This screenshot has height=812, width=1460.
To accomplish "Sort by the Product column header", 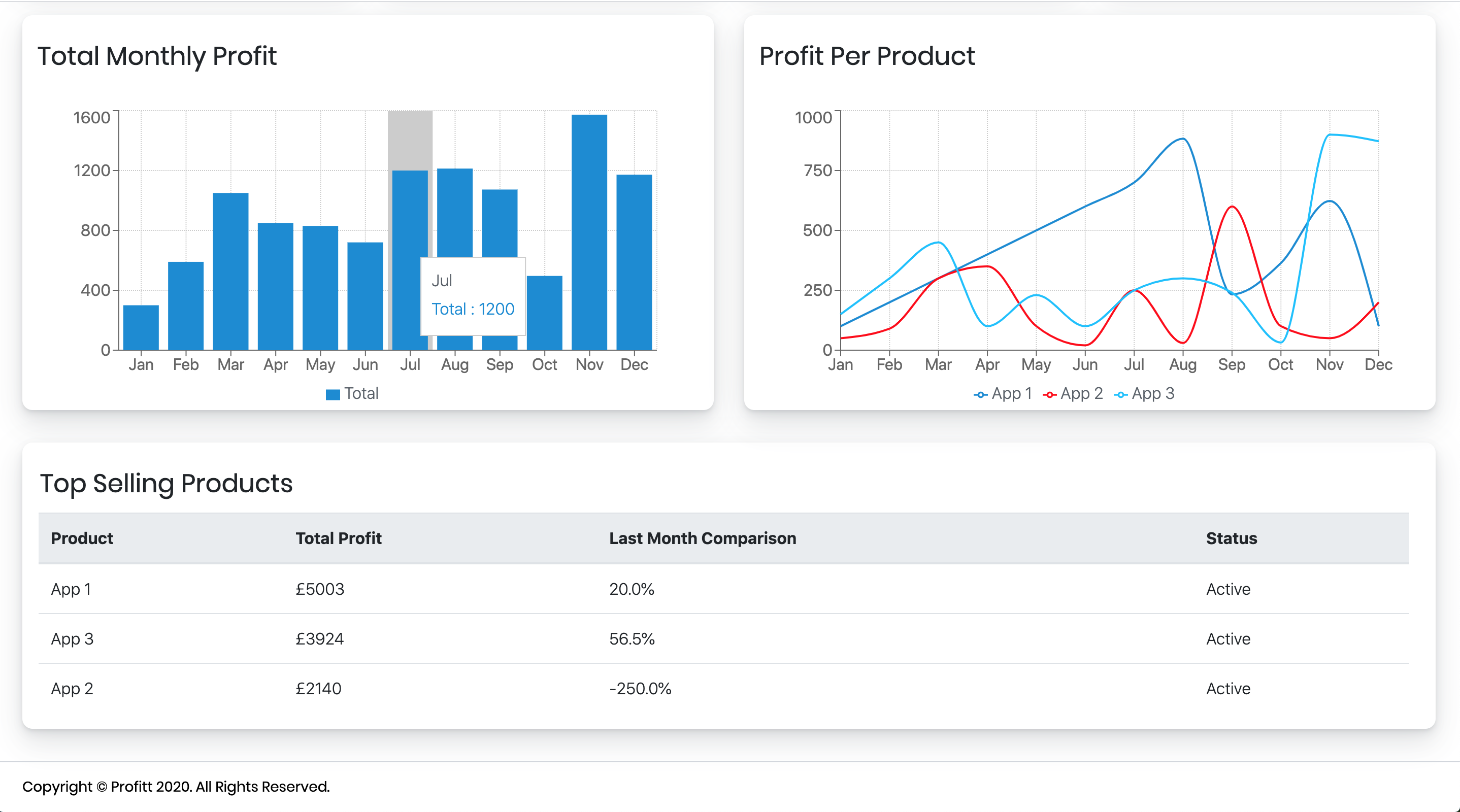I will [x=82, y=538].
